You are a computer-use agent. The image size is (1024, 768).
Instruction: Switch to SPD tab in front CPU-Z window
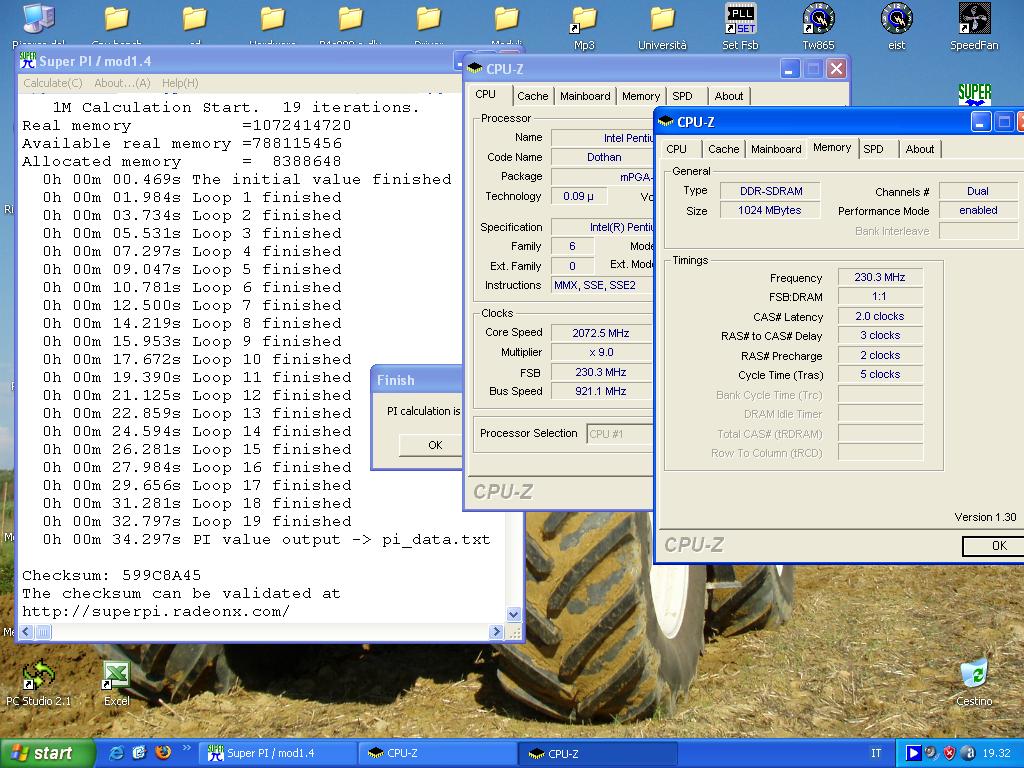873,149
